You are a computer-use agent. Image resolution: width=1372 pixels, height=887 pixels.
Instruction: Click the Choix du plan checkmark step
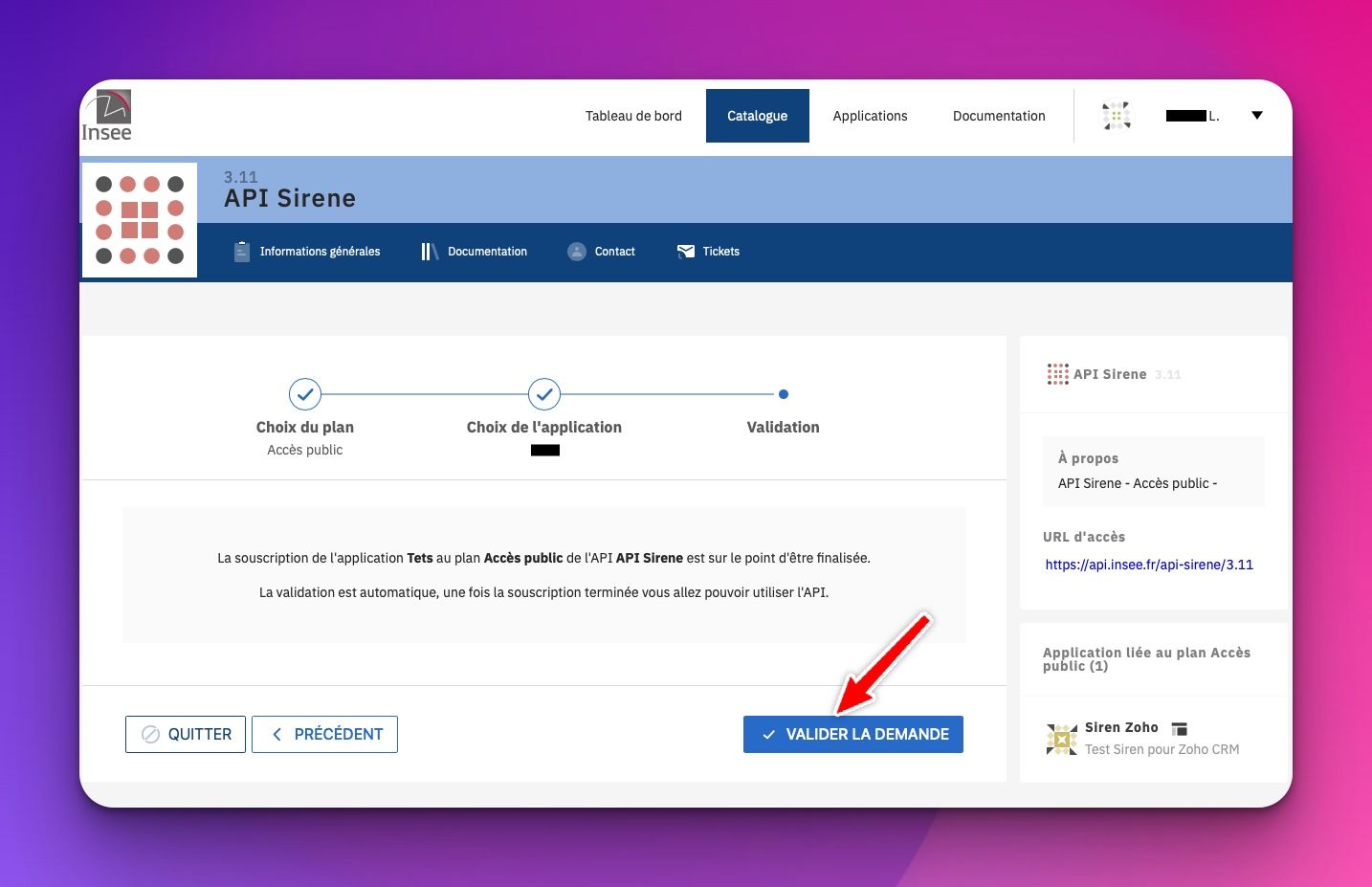(305, 394)
